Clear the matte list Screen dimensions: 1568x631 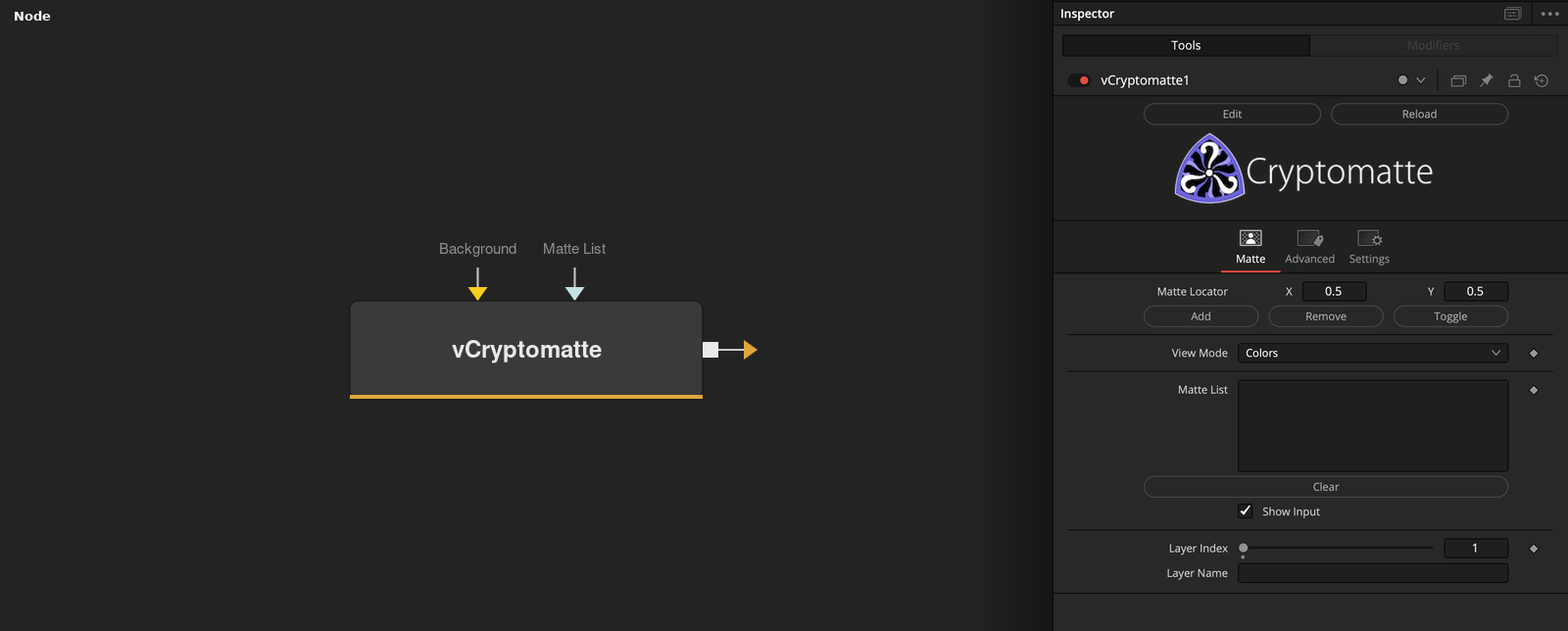[x=1326, y=487]
